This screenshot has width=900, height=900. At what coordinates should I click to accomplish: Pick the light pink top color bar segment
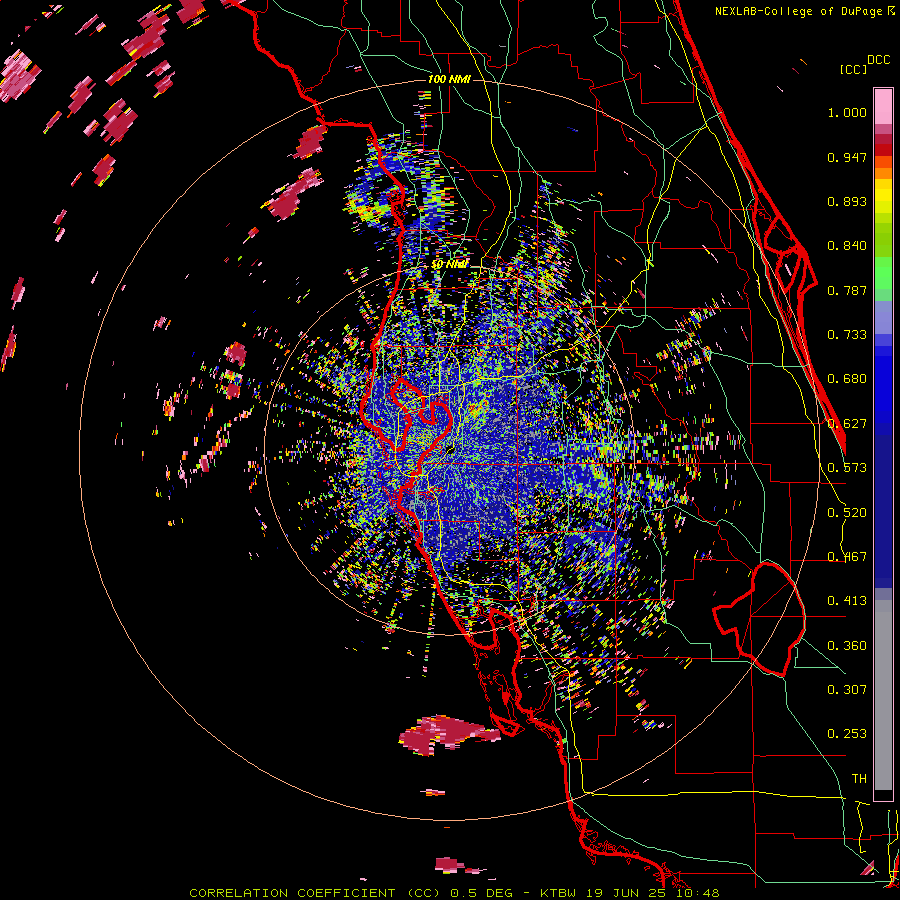(x=883, y=106)
